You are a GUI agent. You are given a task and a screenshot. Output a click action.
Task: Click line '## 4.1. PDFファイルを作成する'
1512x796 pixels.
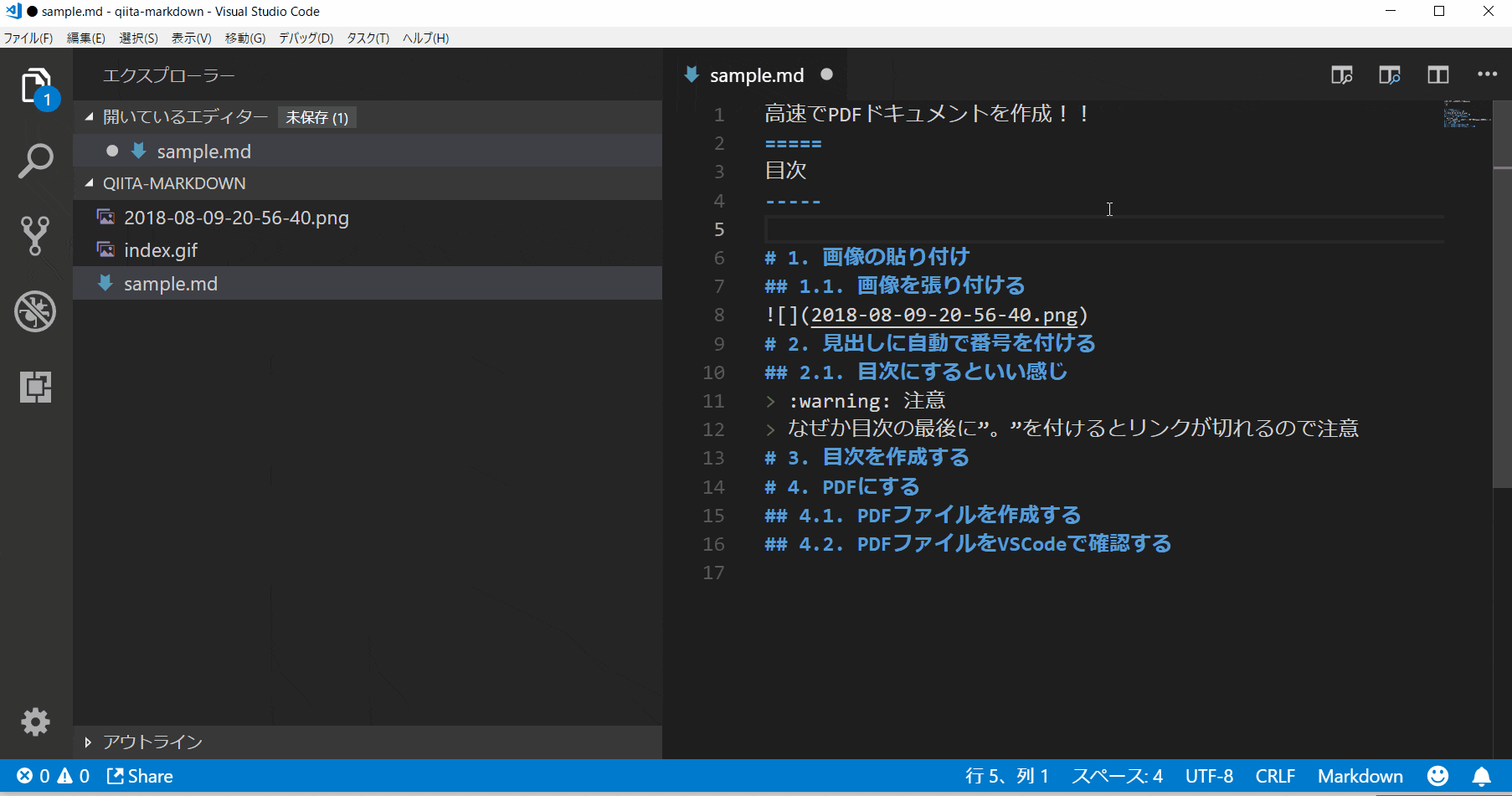(923, 515)
